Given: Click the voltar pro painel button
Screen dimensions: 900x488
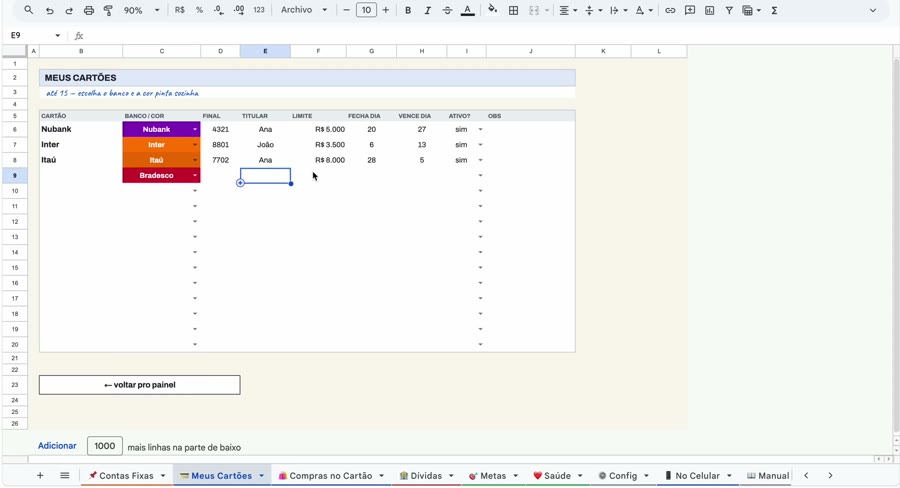Looking at the screenshot, I should coord(139,385).
